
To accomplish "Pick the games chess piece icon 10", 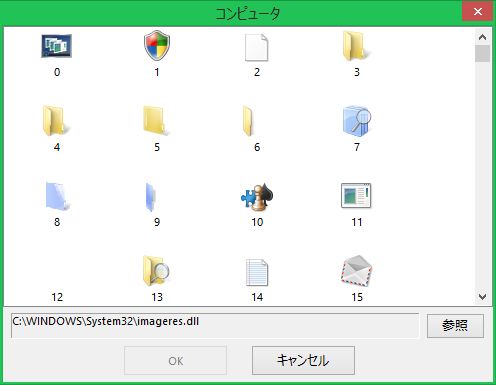I will pos(257,197).
